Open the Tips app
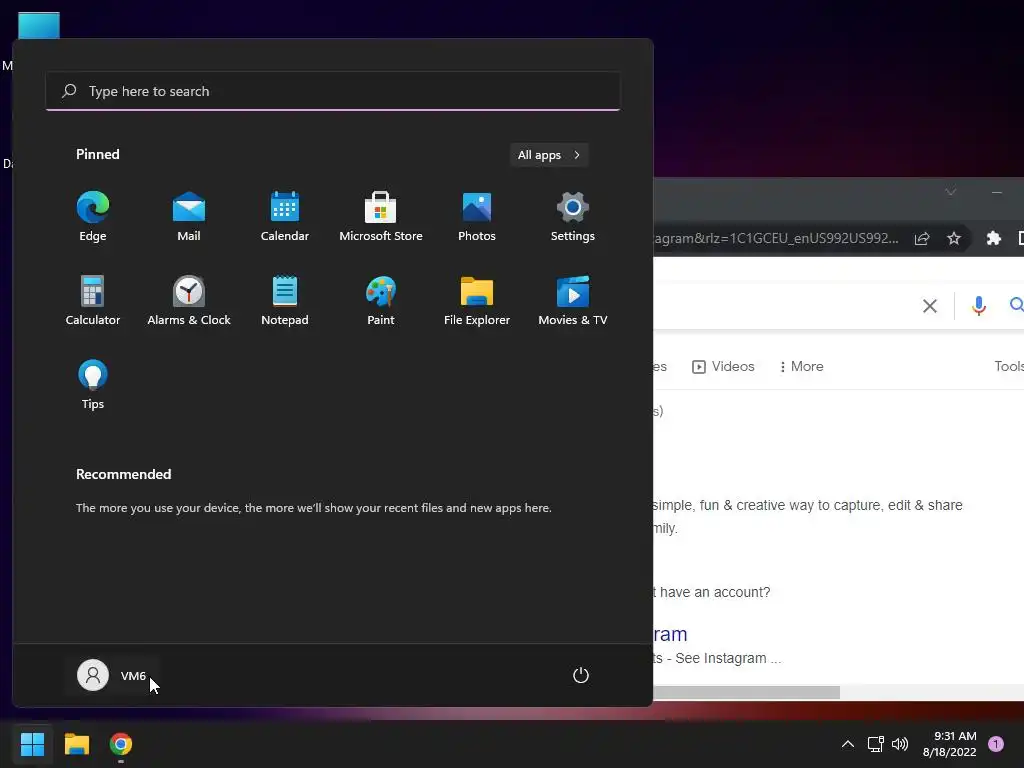 93,385
